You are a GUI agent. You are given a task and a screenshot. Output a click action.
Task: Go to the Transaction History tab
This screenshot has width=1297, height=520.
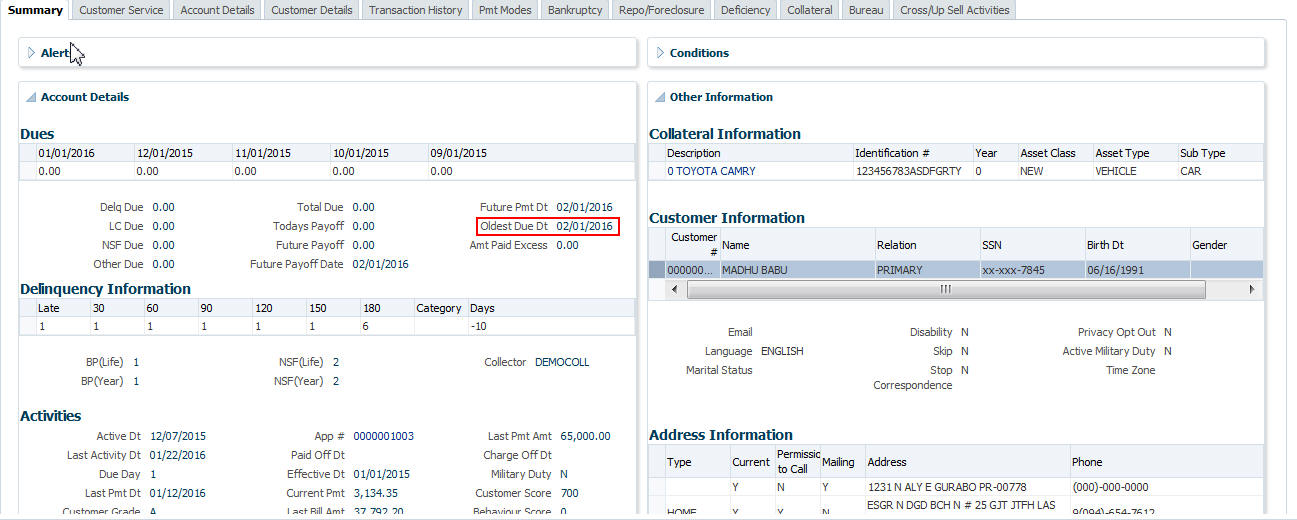(415, 10)
